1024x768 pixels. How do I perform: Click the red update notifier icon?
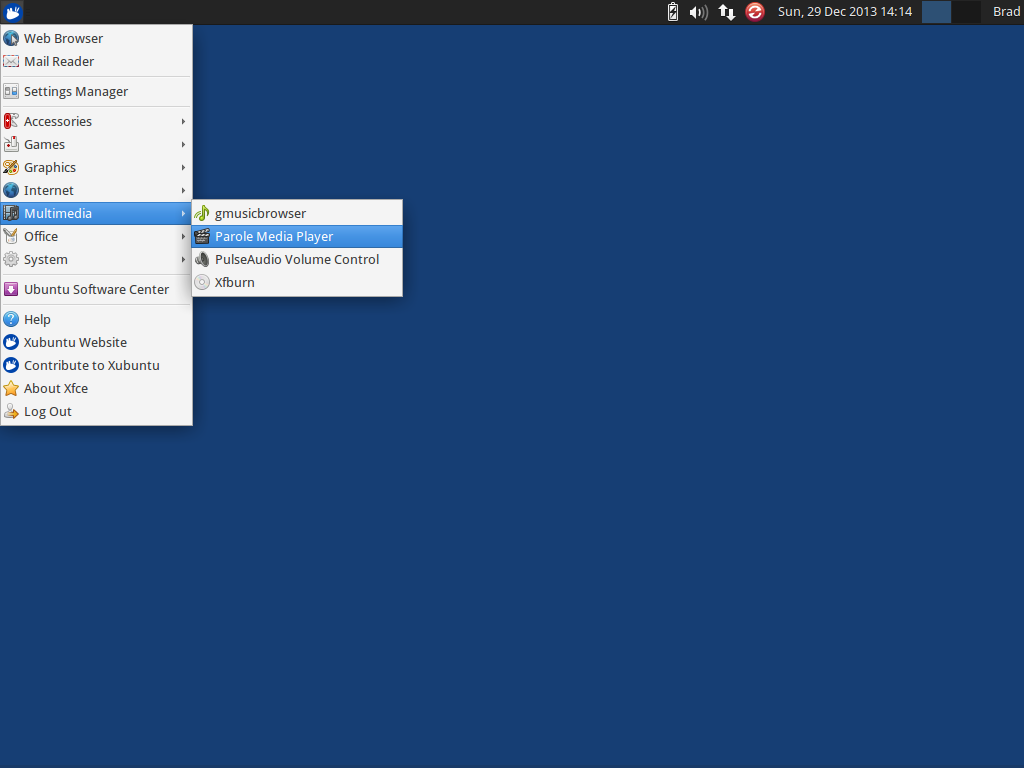coord(755,12)
